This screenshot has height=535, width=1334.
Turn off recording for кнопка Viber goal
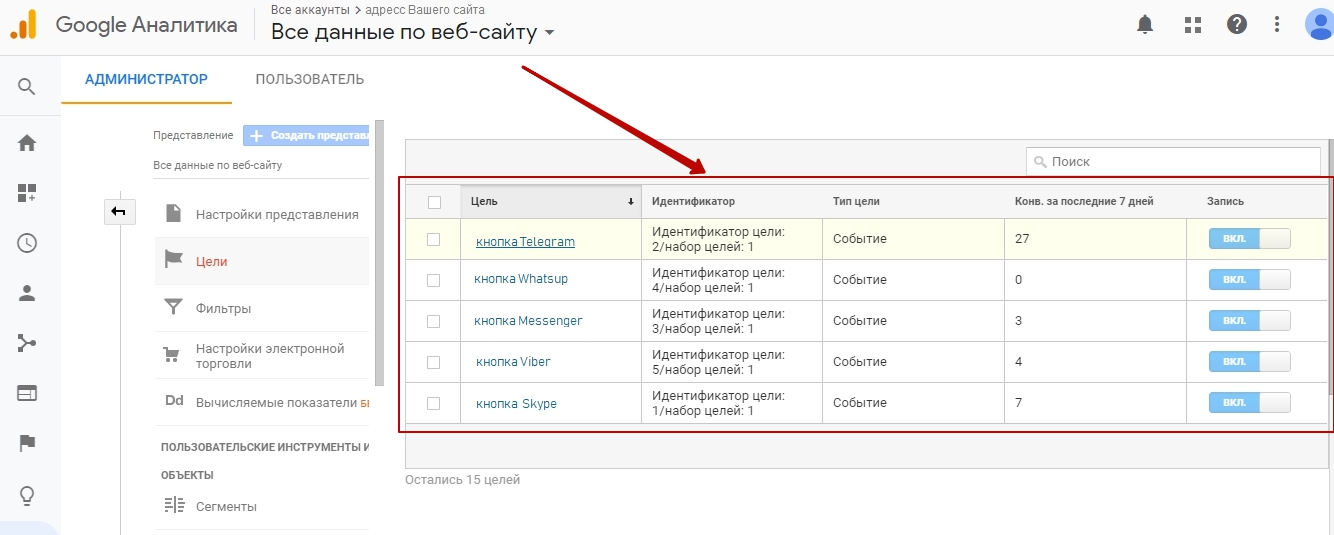click(x=1249, y=361)
